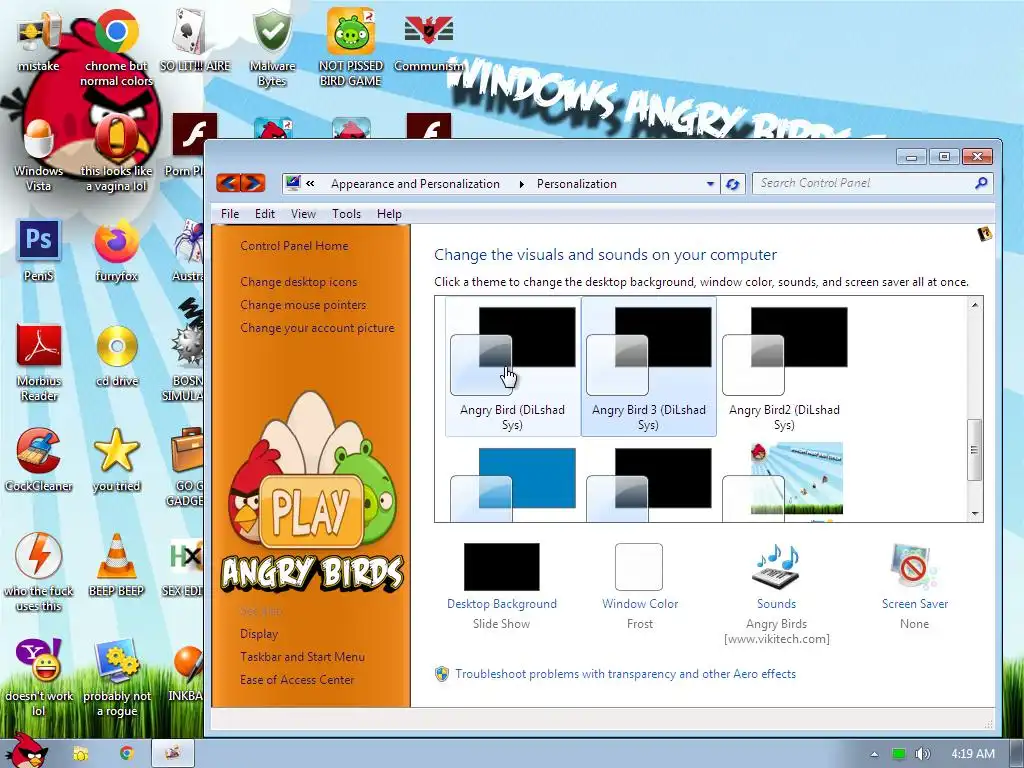The height and width of the screenshot is (768, 1024).
Task: Click the volume speaker tray icon
Action: 922,754
